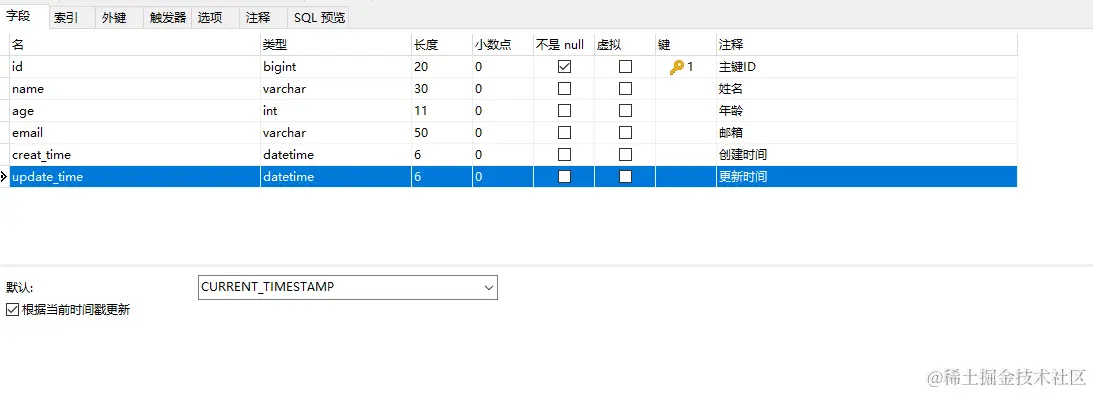Enable Not null for the name field
This screenshot has width=1093, height=394.
pos(565,89)
